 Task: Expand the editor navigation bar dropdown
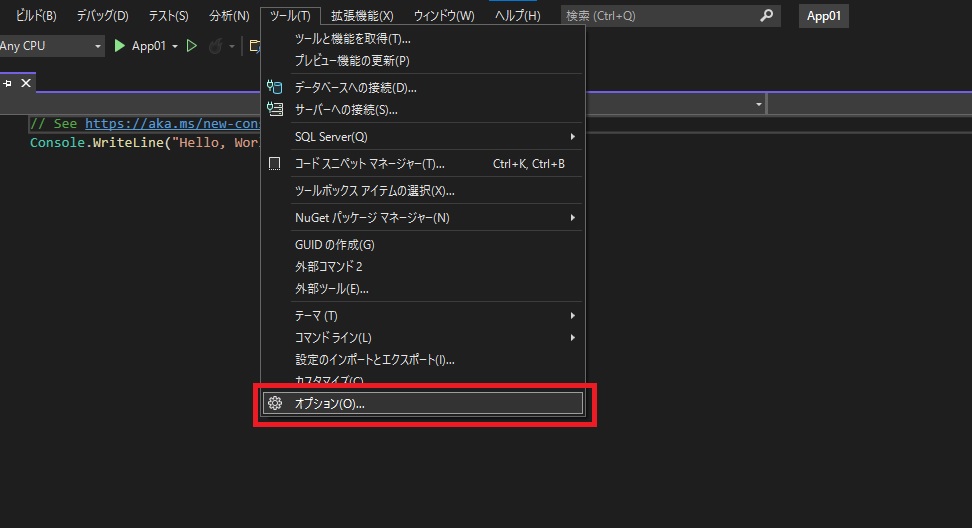759,105
